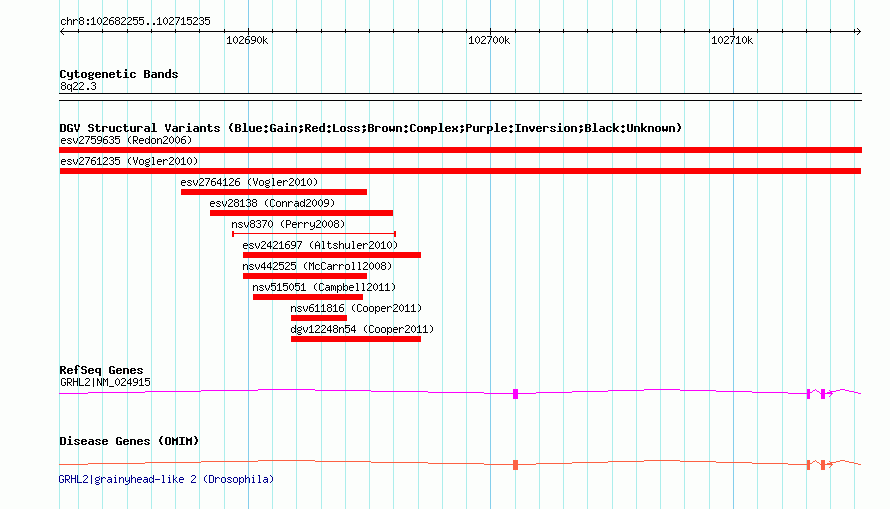The height and width of the screenshot is (509, 890).
Task: Click the esv2761235 (Vogler2010) variant bar
Action: [x=460, y=171]
